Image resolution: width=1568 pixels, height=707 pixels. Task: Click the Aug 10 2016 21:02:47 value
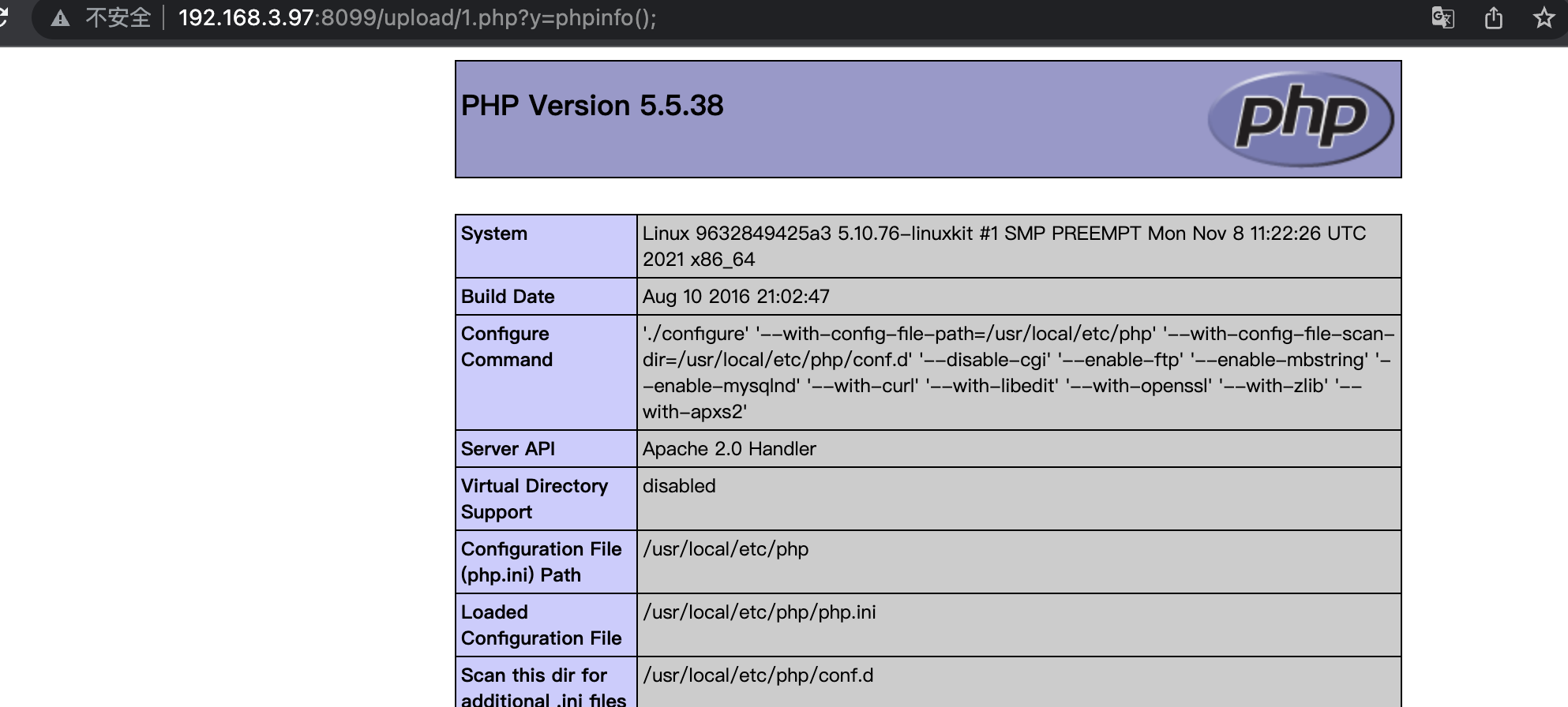pos(736,297)
